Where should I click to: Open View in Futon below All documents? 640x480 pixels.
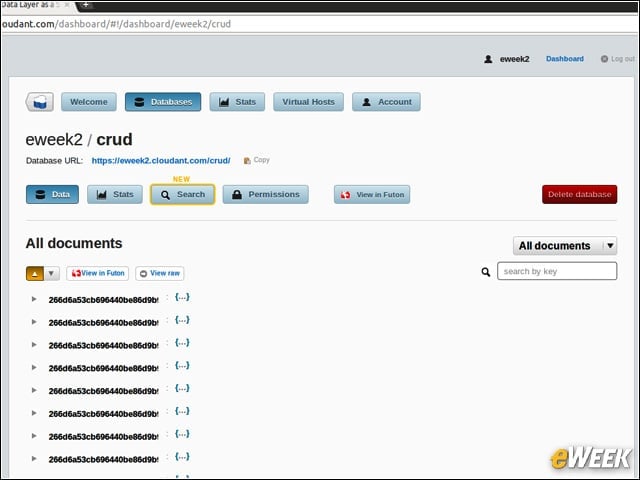pyautogui.click(x=98, y=273)
